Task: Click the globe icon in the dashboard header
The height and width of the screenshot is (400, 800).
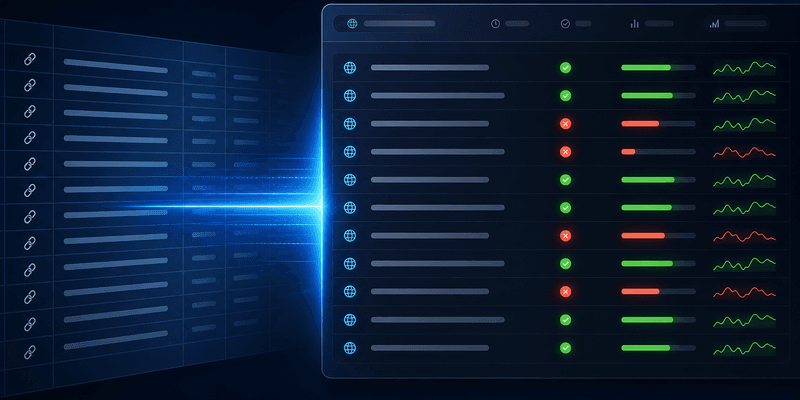Action: point(352,23)
